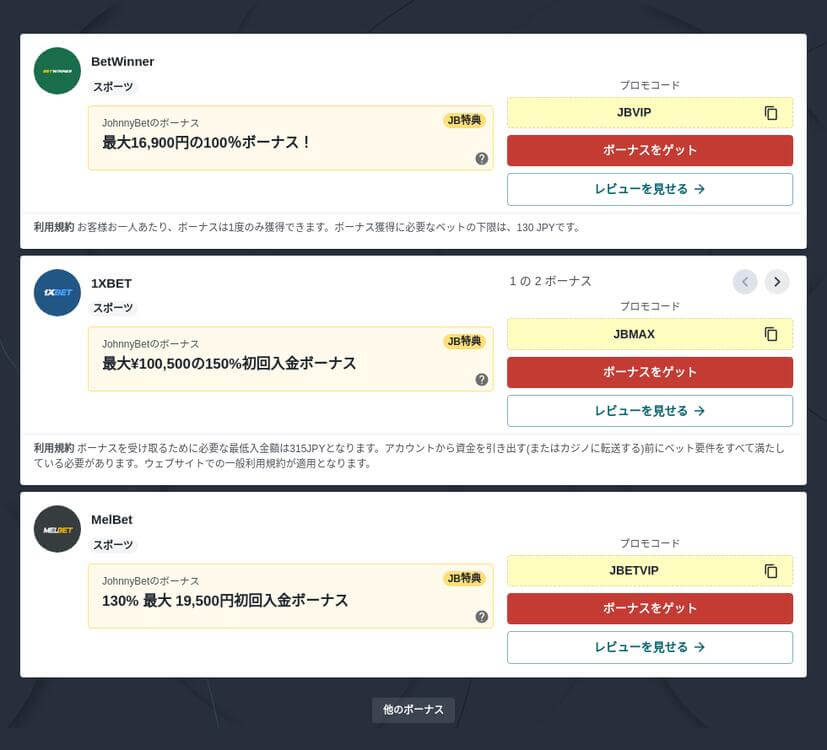Copy the JBVIP promo code to clipboard

[770, 113]
